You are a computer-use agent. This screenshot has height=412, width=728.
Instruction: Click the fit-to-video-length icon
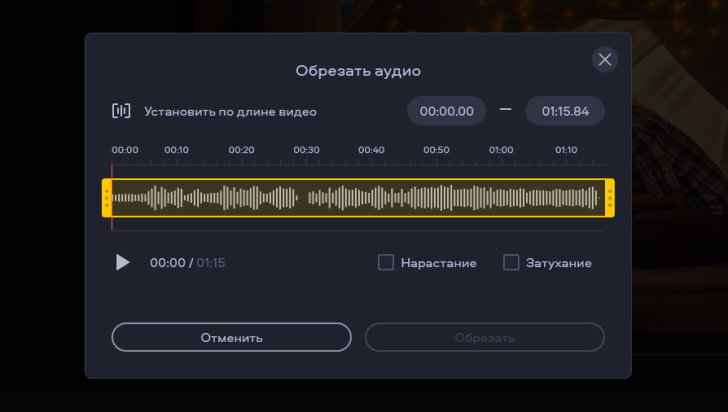tap(121, 111)
